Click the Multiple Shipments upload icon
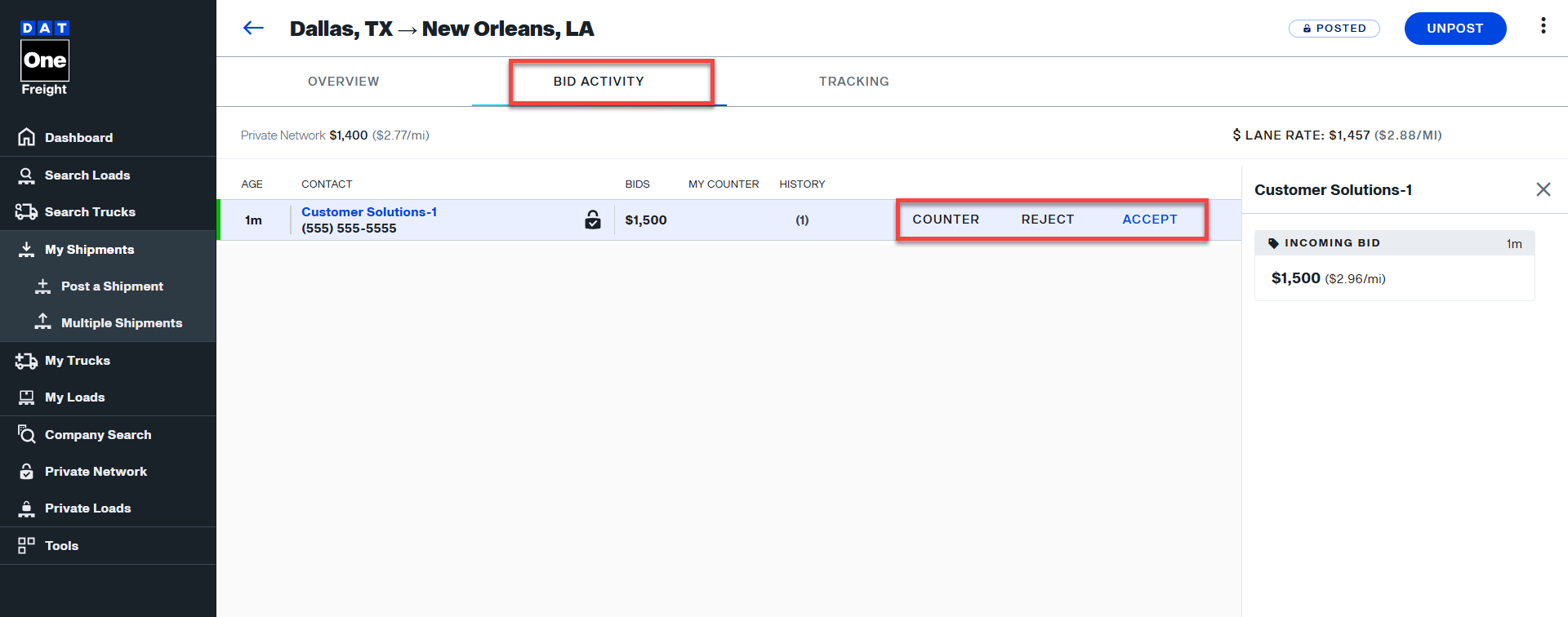 (43, 322)
